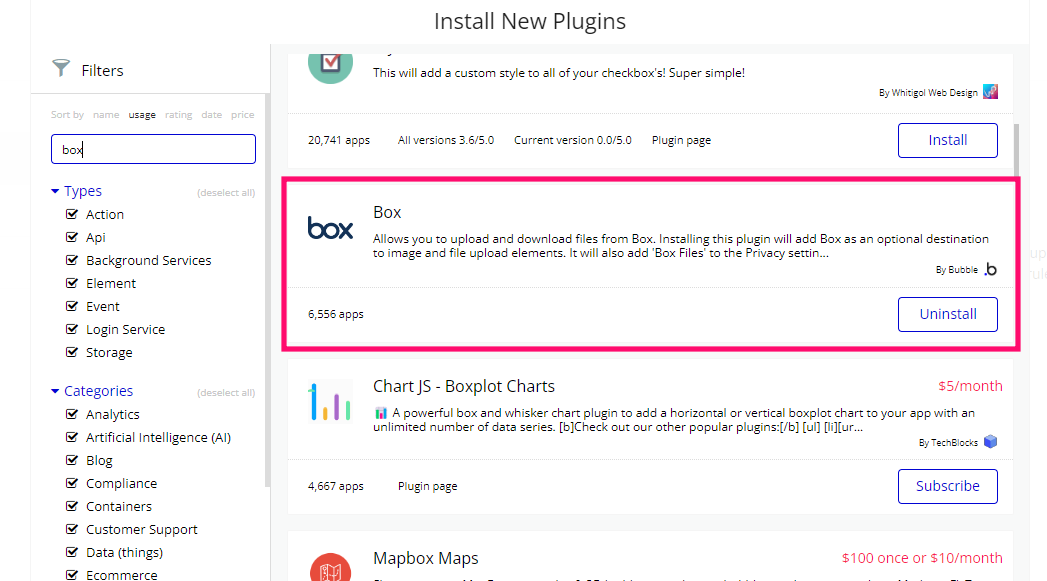
Task: Sort plugins by name
Action: click(106, 115)
